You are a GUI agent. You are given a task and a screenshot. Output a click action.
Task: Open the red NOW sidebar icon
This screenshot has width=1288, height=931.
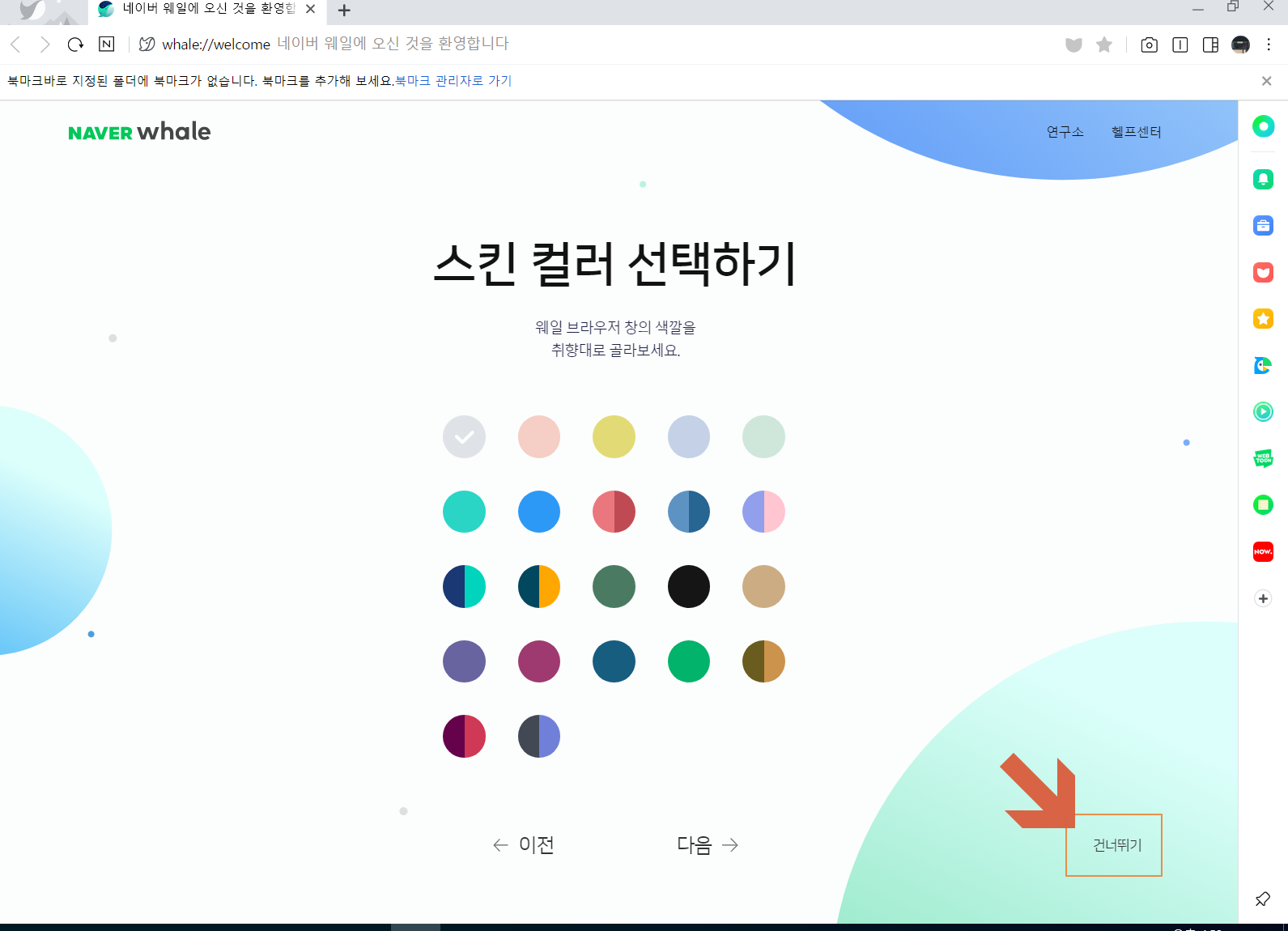pos(1263,551)
